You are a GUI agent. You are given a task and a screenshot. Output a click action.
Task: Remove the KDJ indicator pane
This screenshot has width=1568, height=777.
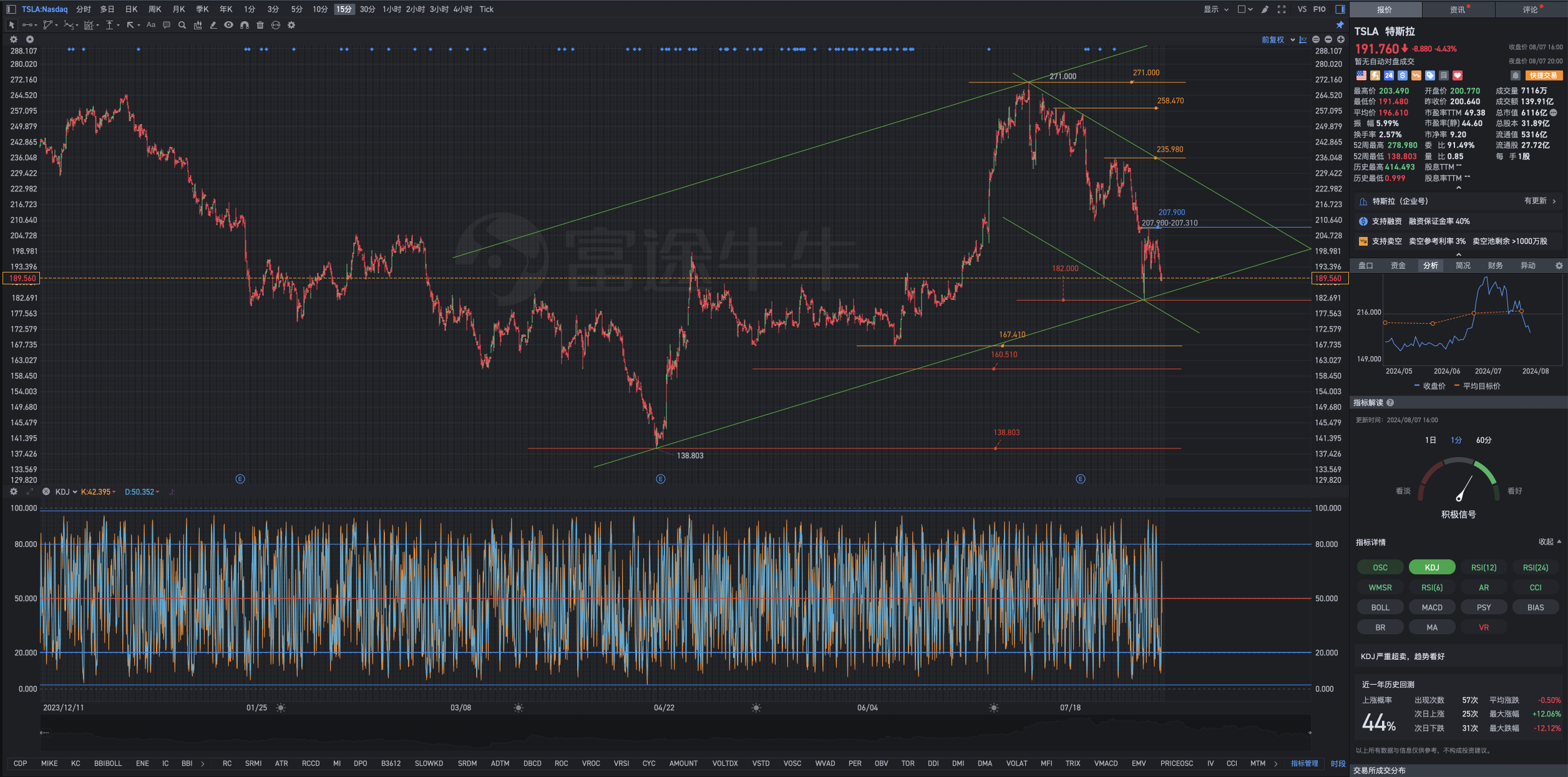pos(46,491)
